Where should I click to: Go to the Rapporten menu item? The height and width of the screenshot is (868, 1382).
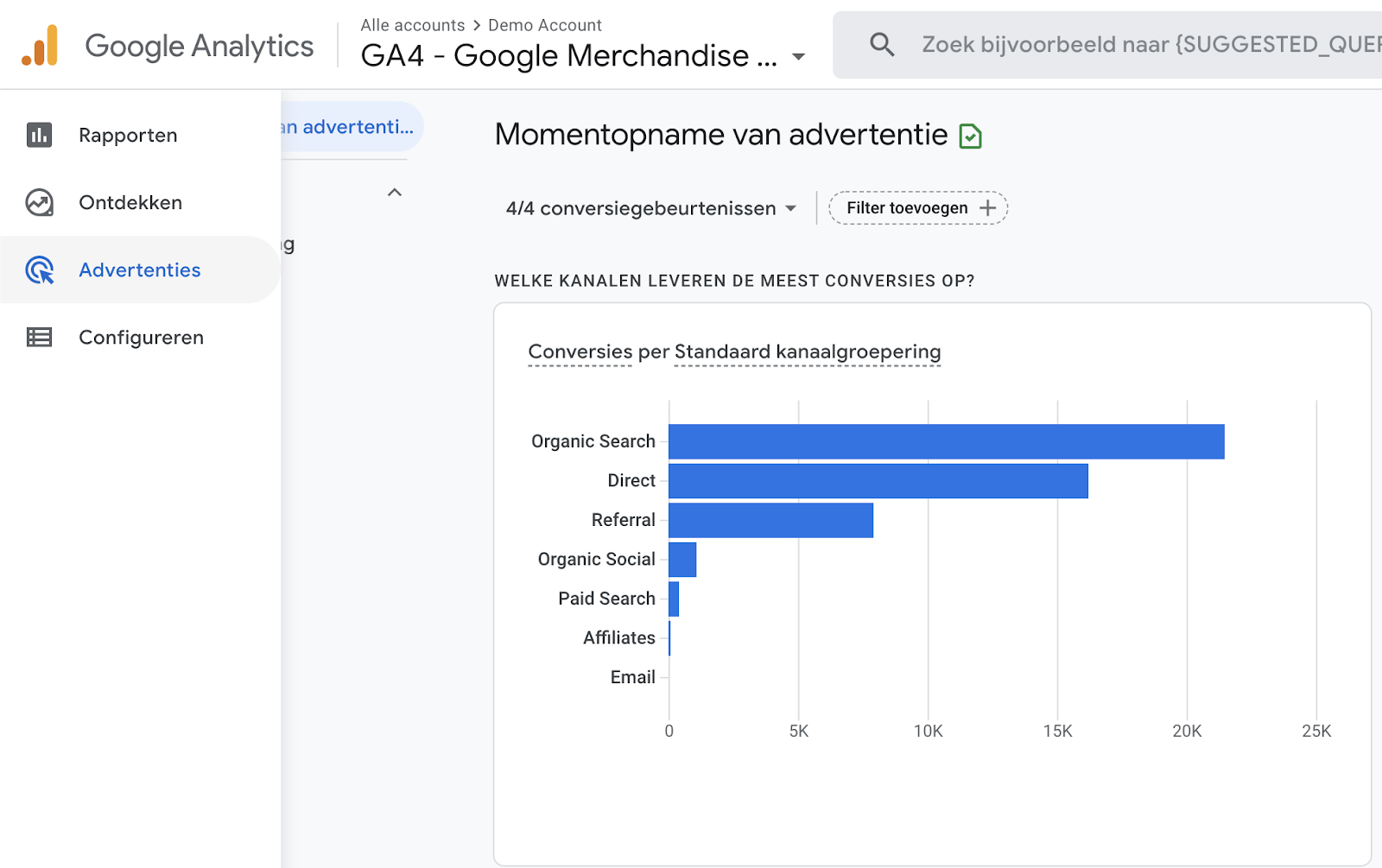[128, 136]
